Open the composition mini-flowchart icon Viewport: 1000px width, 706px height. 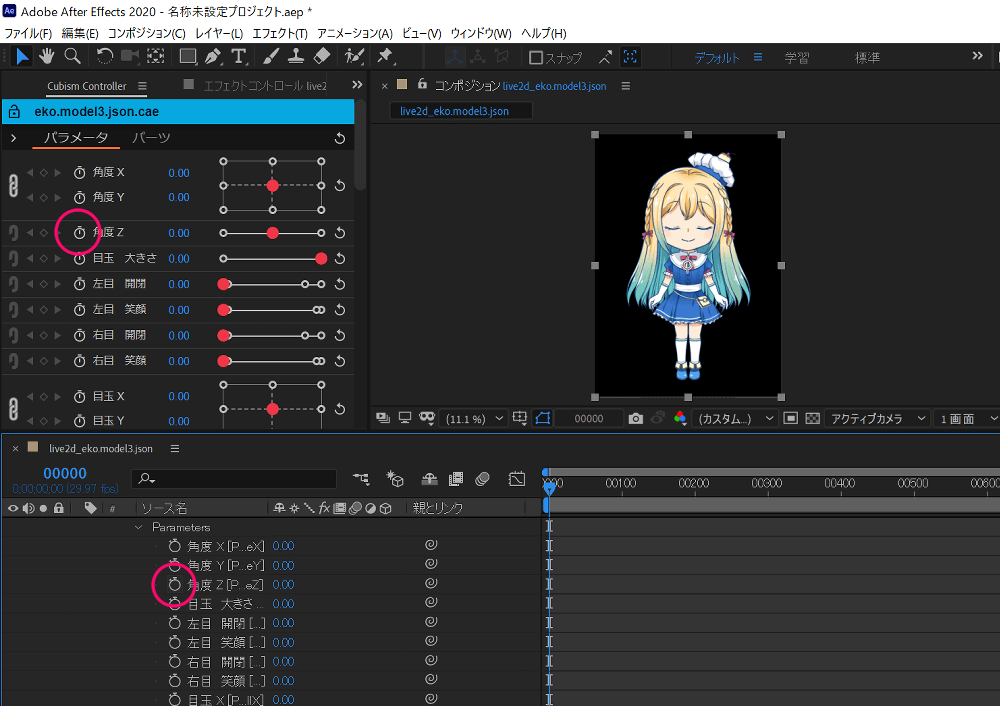click(x=361, y=478)
